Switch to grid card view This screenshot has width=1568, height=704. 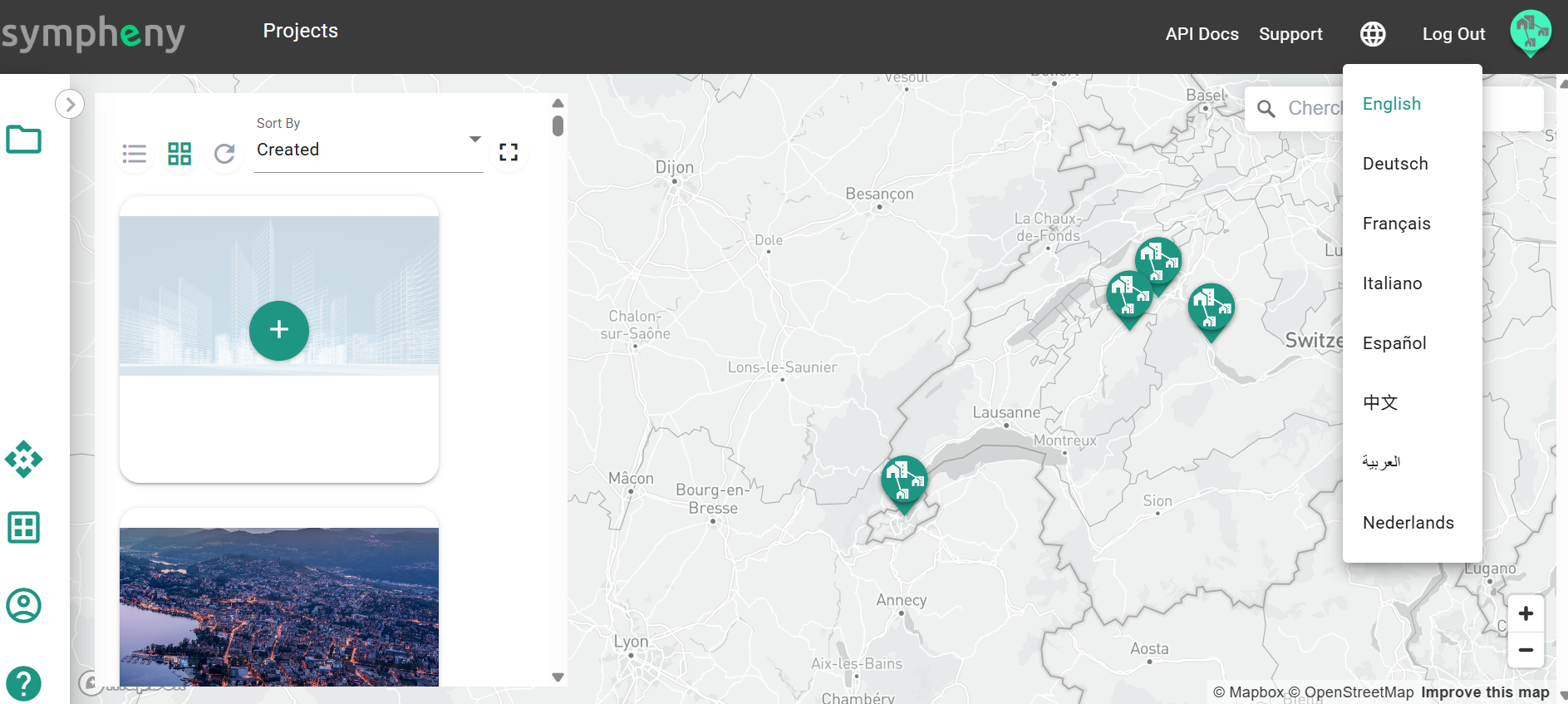click(179, 154)
